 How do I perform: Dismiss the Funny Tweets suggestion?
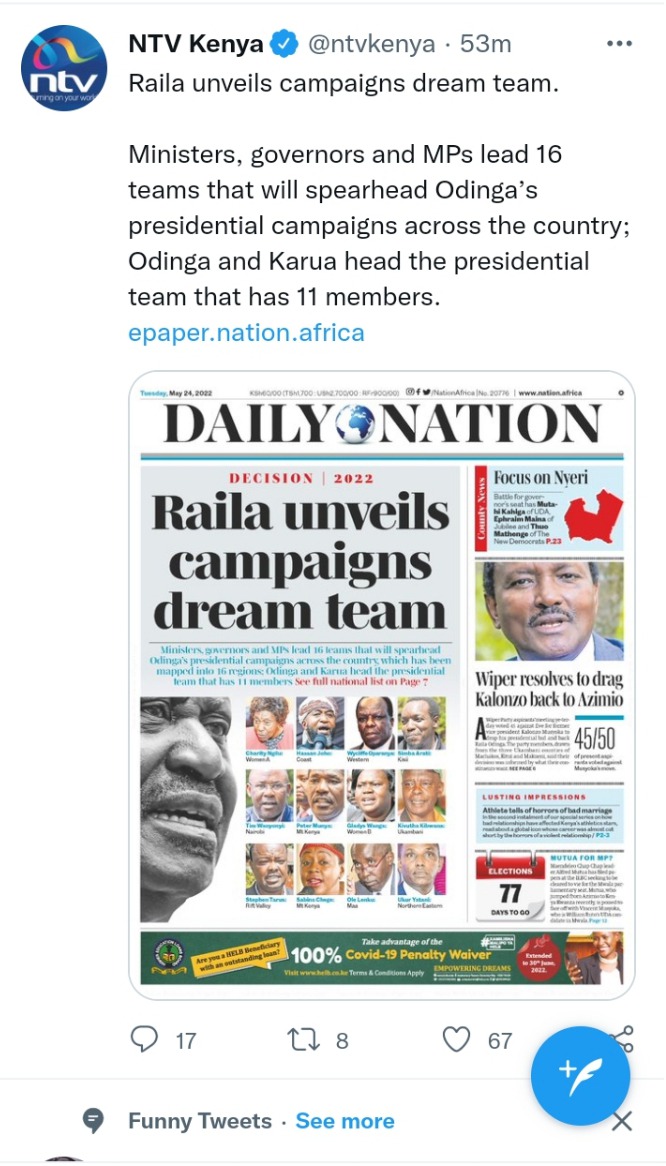coord(621,1121)
